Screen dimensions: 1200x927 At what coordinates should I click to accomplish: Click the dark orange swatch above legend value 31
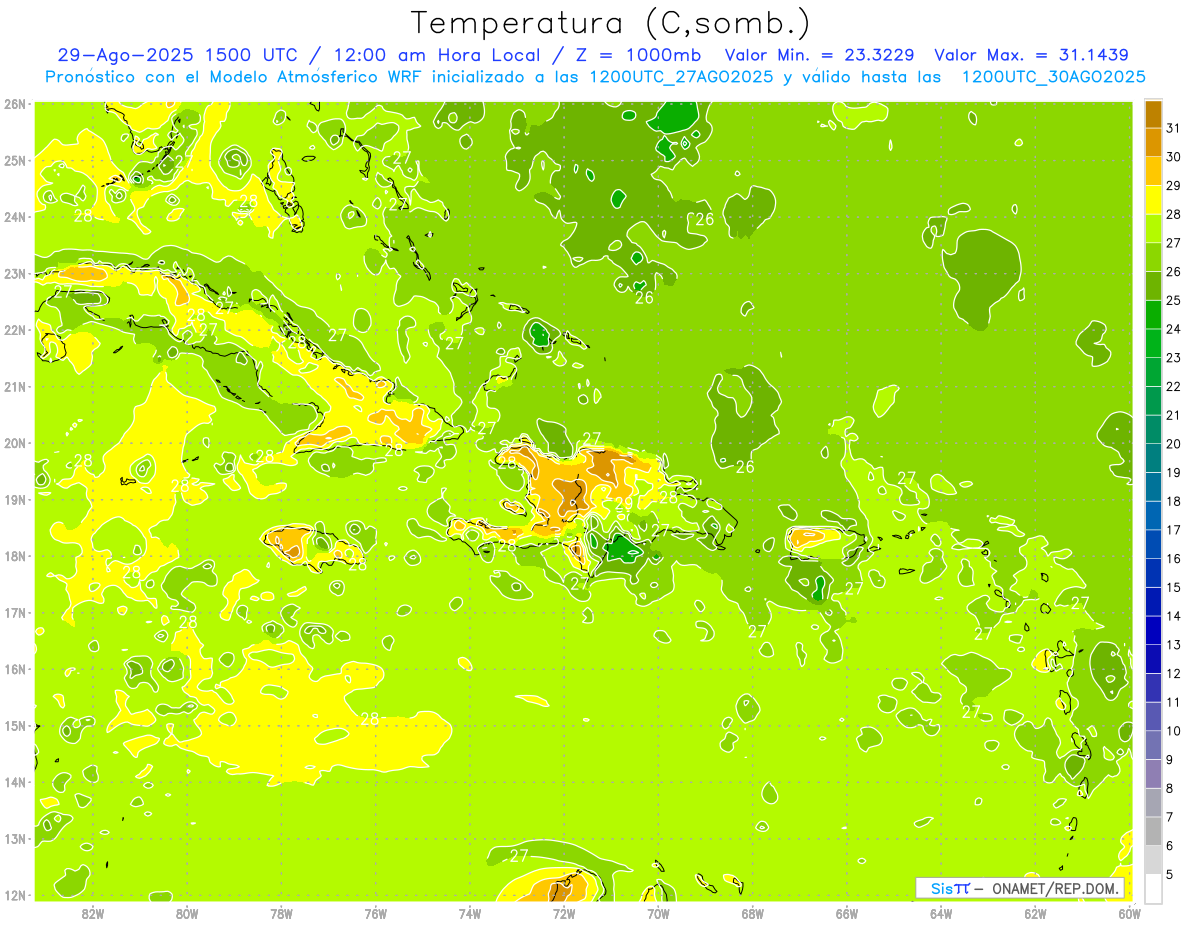pos(1153,114)
